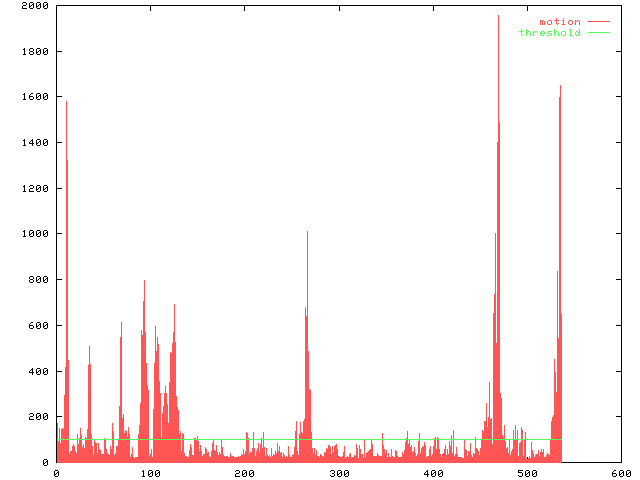Click the motion spike tip near x=10
The image size is (640, 480).
point(66,103)
